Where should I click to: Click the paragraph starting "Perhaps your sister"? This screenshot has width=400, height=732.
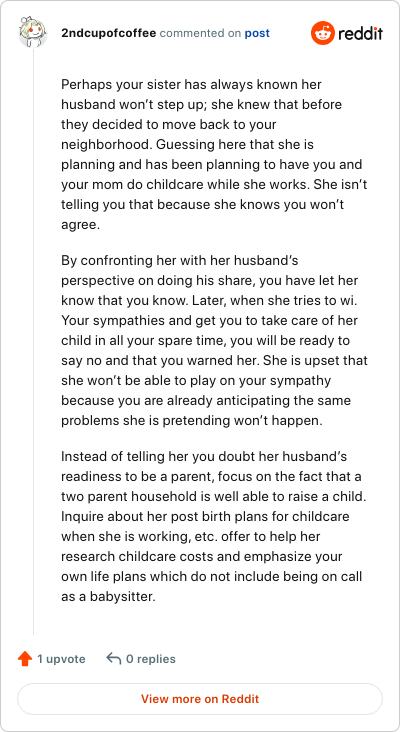pyautogui.click(x=214, y=155)
